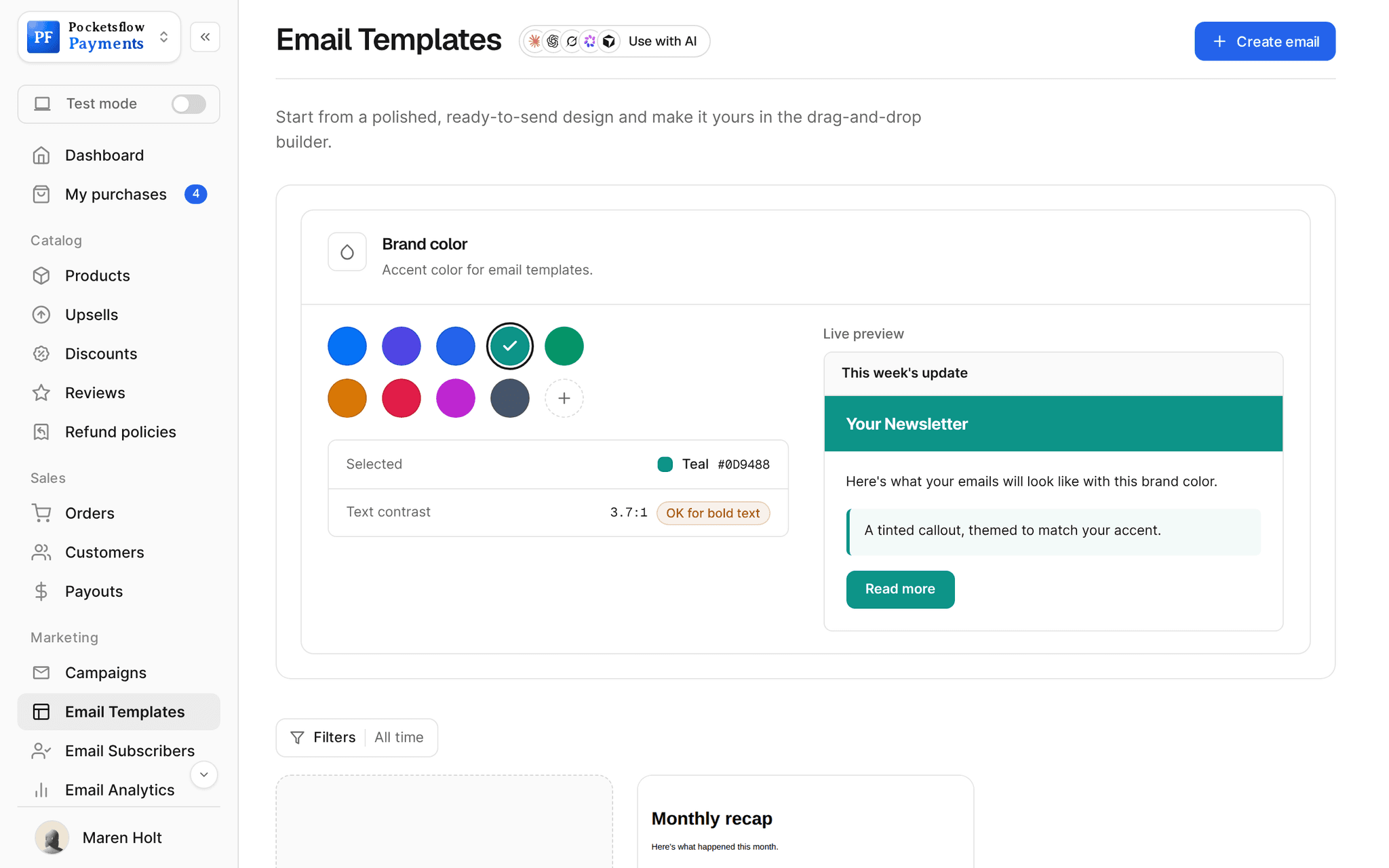Select the orange brand color swatch
Image resolution: width=1389 pixels, height=868 pixels.
point(347,398)
